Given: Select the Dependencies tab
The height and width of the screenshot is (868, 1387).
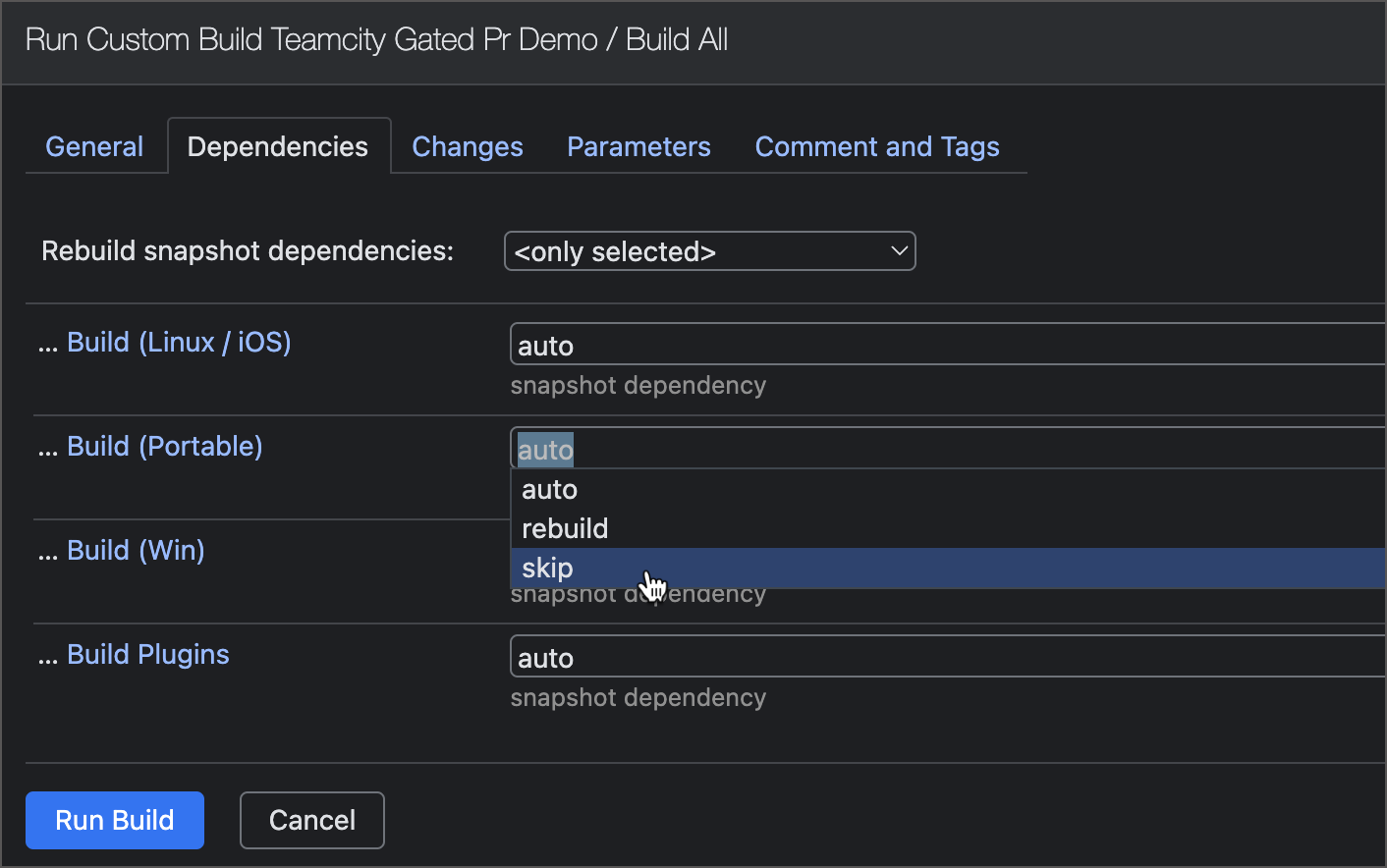Looking at the screenshot, I should point(278,146).
